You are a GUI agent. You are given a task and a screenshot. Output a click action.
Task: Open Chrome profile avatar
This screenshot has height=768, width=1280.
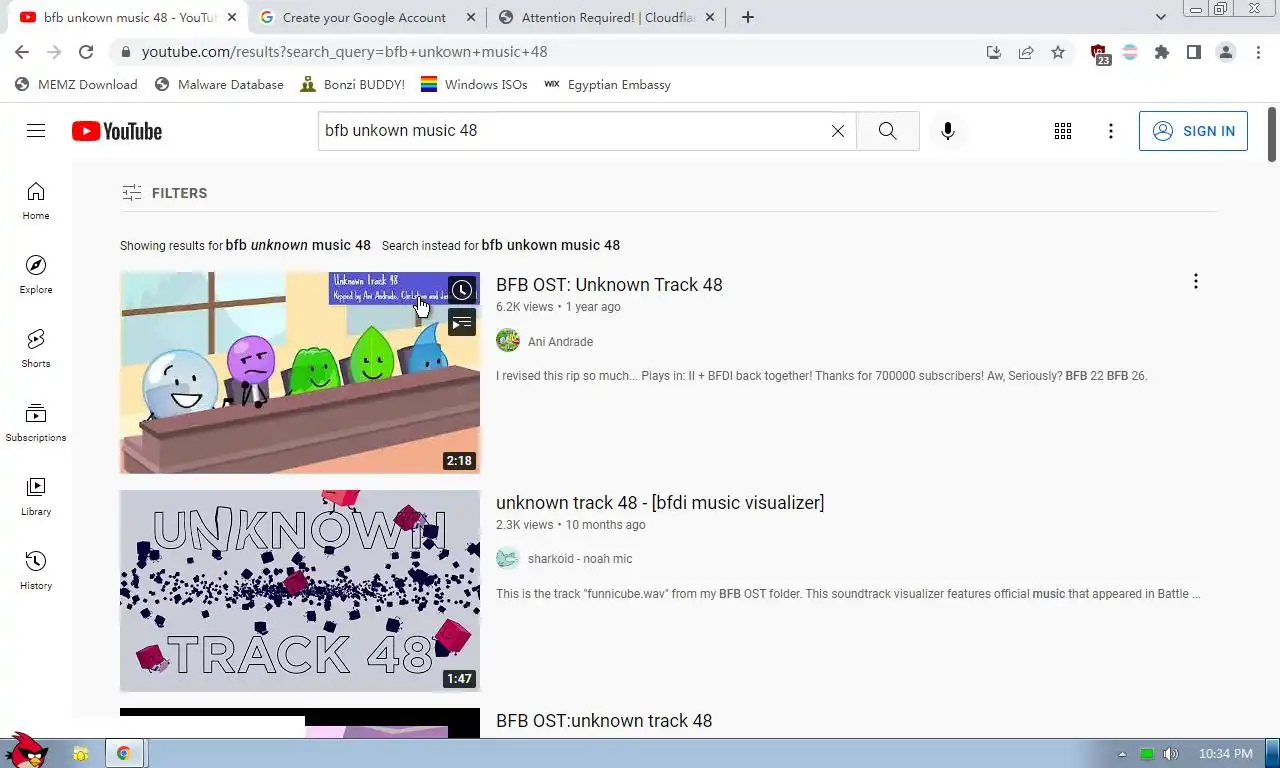point(1226,52)
